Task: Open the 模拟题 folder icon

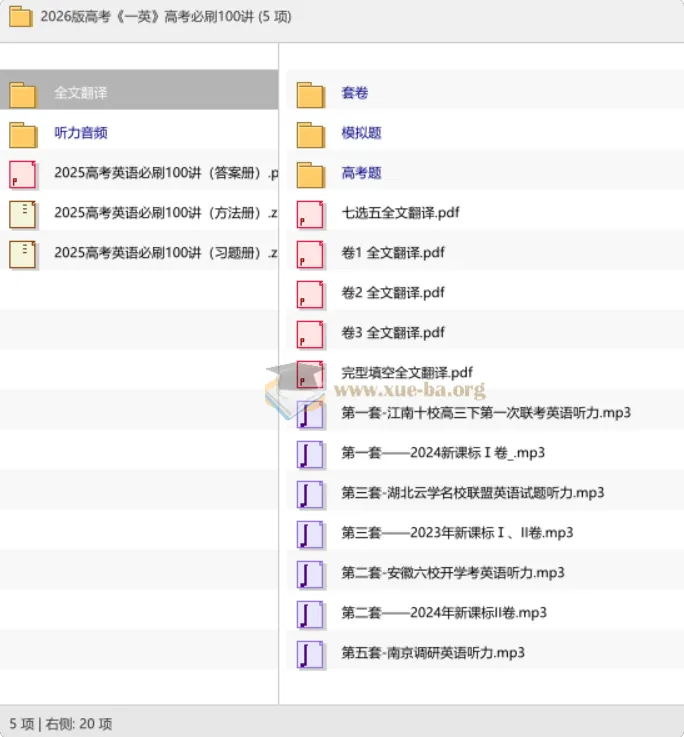Action: 310,134
